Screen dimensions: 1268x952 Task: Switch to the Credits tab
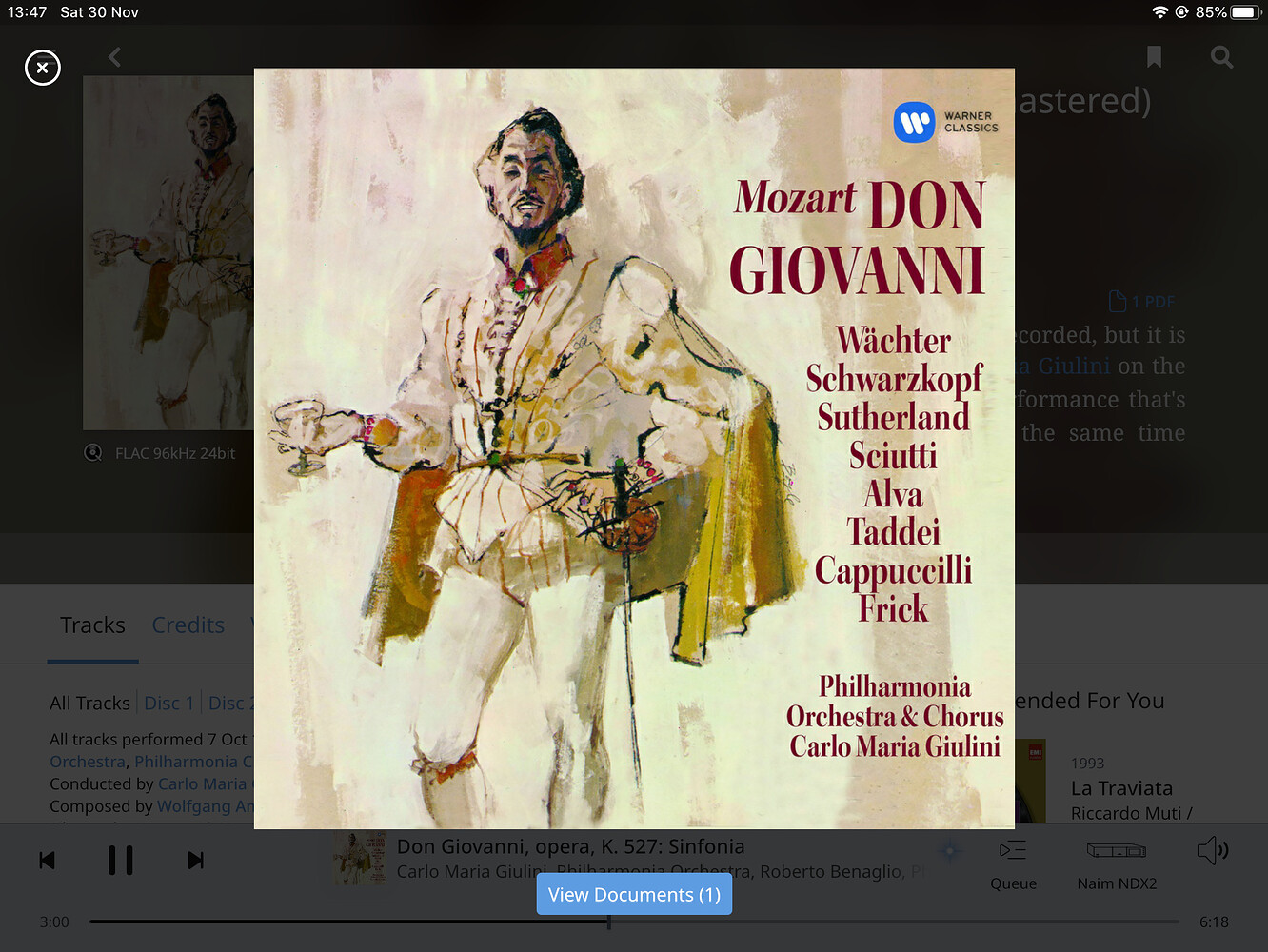[188, 625]
